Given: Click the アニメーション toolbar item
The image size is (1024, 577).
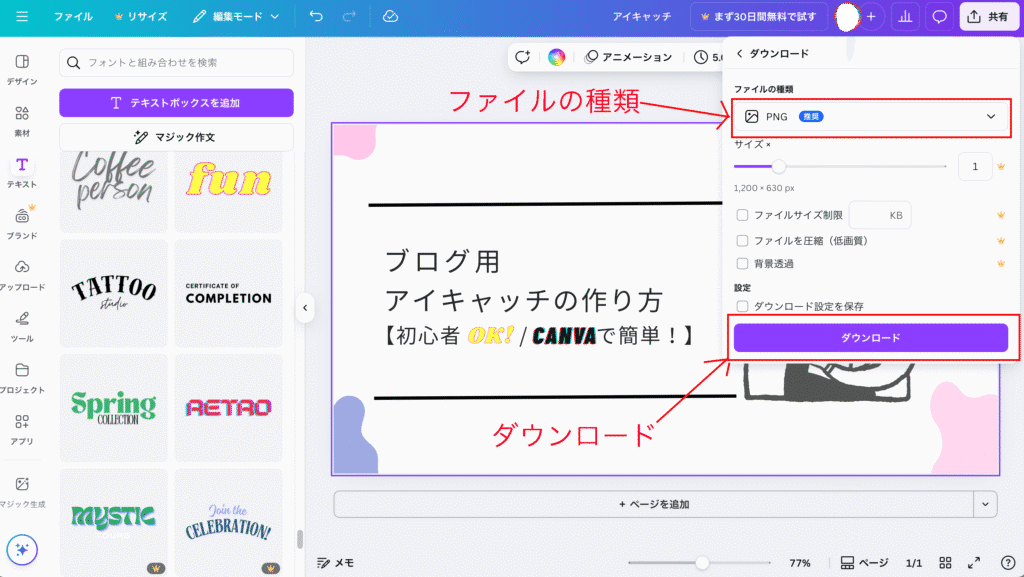Looking at the screenshot, I should tap(628, 57).
